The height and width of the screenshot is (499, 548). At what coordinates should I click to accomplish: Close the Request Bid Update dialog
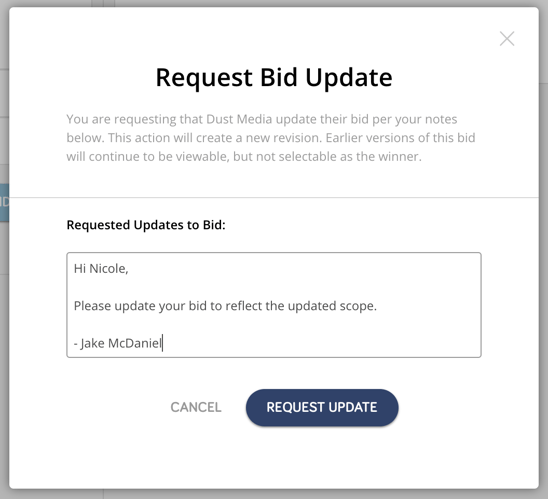click(x=507, y=39)
